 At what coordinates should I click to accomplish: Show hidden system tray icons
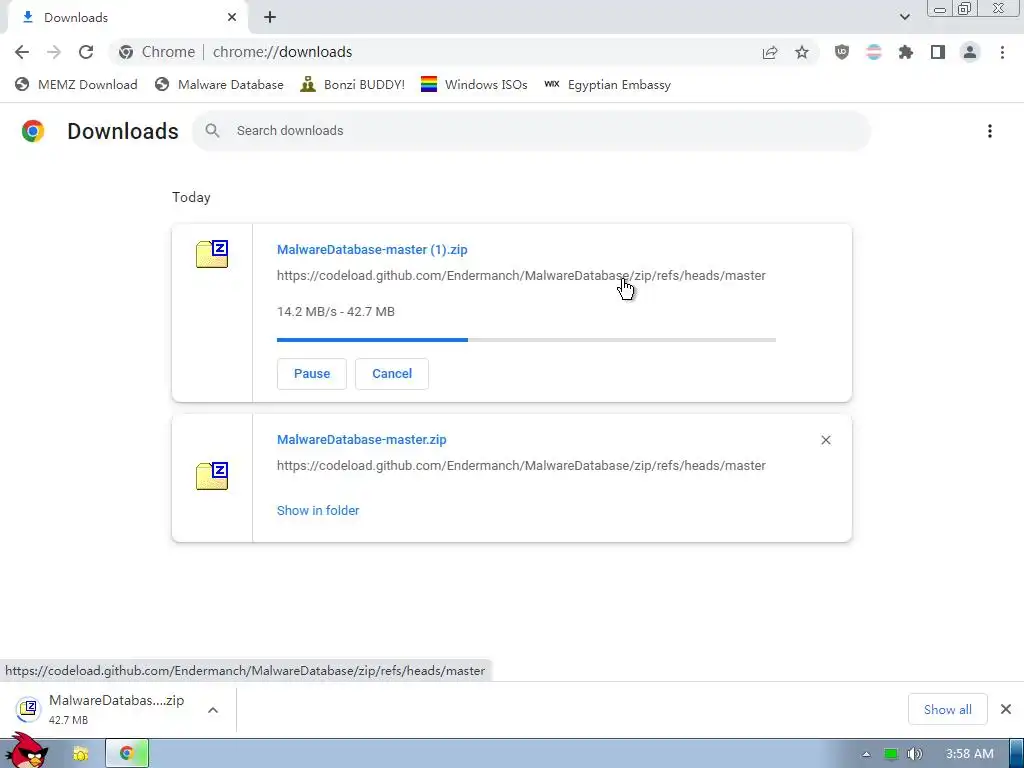(866, 754)
